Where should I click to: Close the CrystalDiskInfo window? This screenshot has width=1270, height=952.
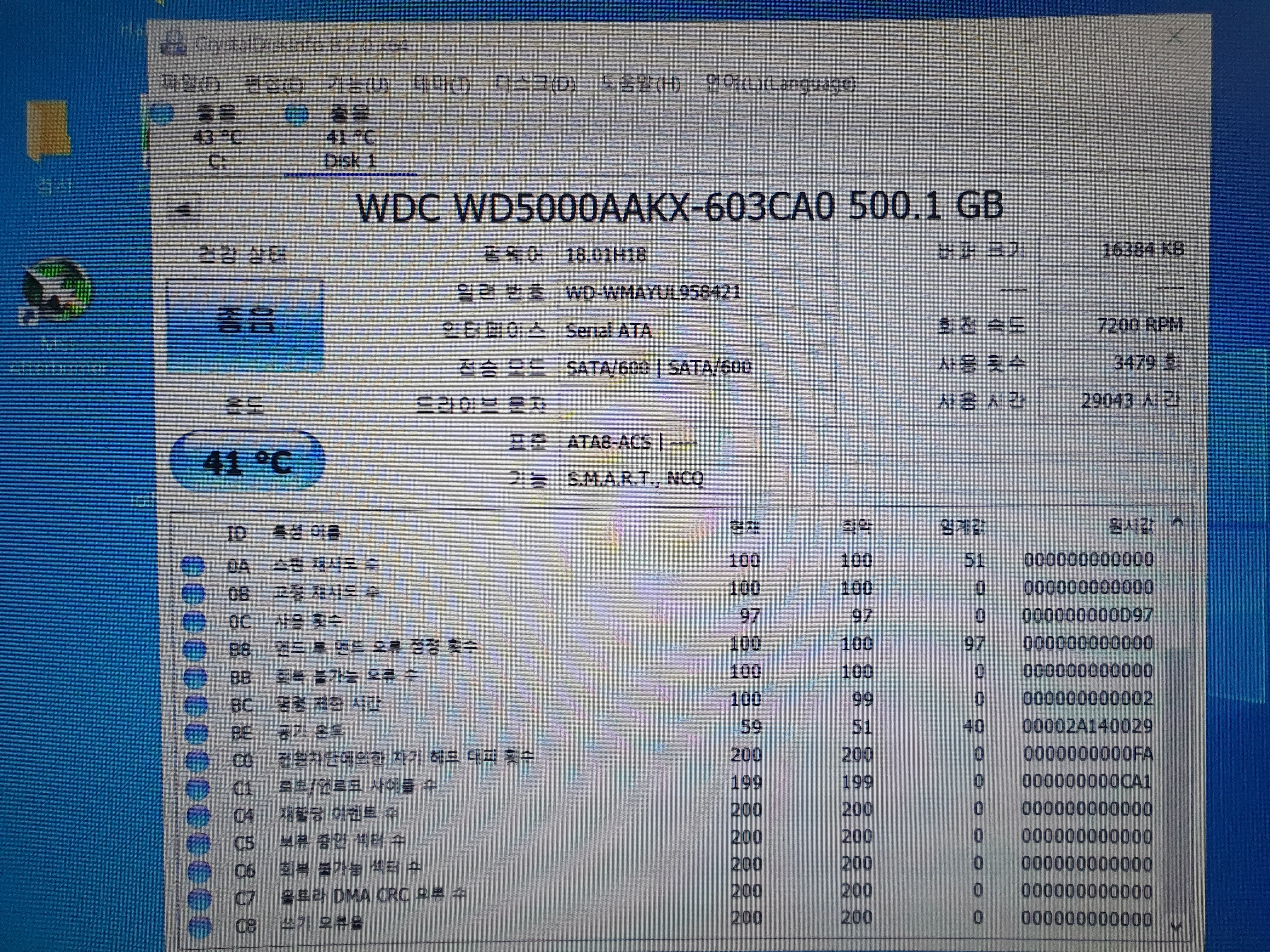tap(1174, 37)
